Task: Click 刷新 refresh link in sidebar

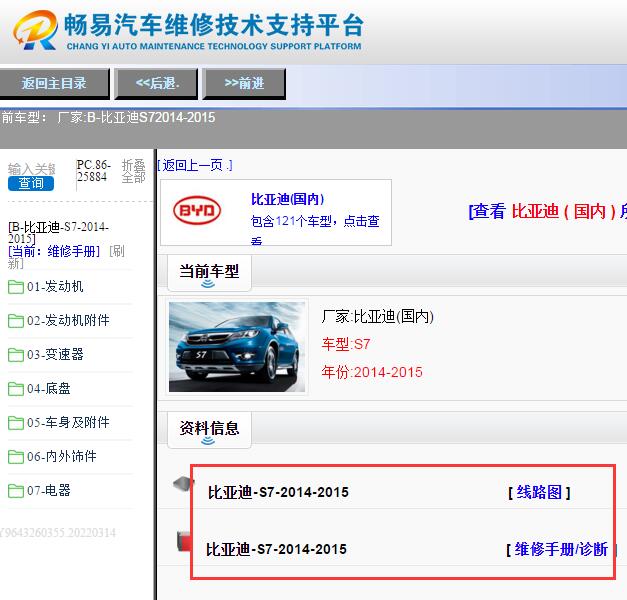Action: tap(117, 251)
